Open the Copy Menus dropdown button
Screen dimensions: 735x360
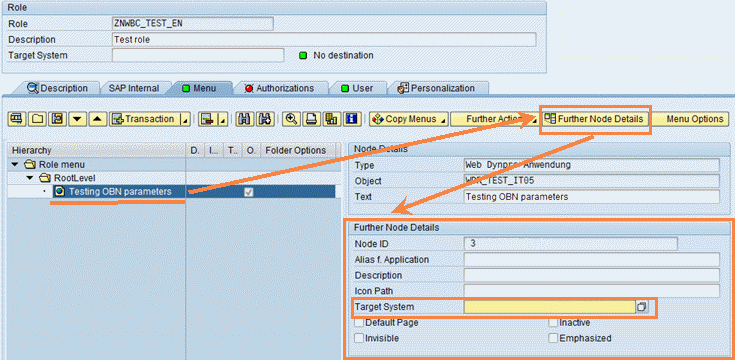click(409, 119)
